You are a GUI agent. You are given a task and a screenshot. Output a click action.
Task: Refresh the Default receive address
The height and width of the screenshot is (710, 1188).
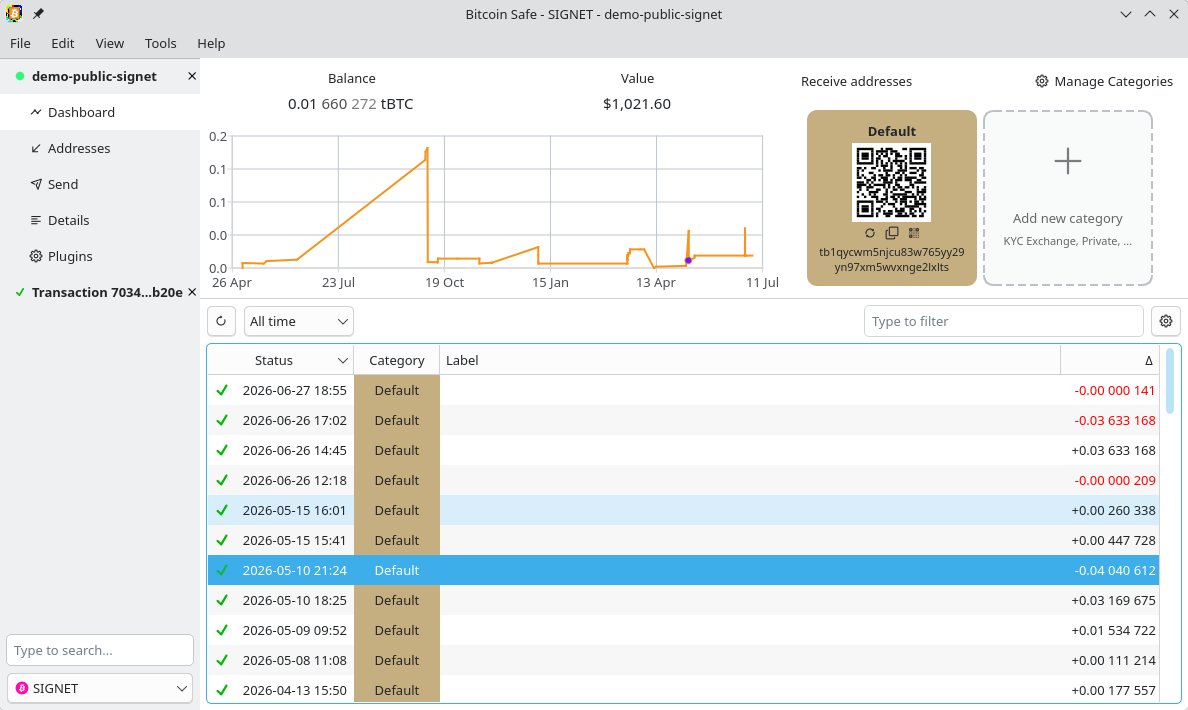pos(870,233)
